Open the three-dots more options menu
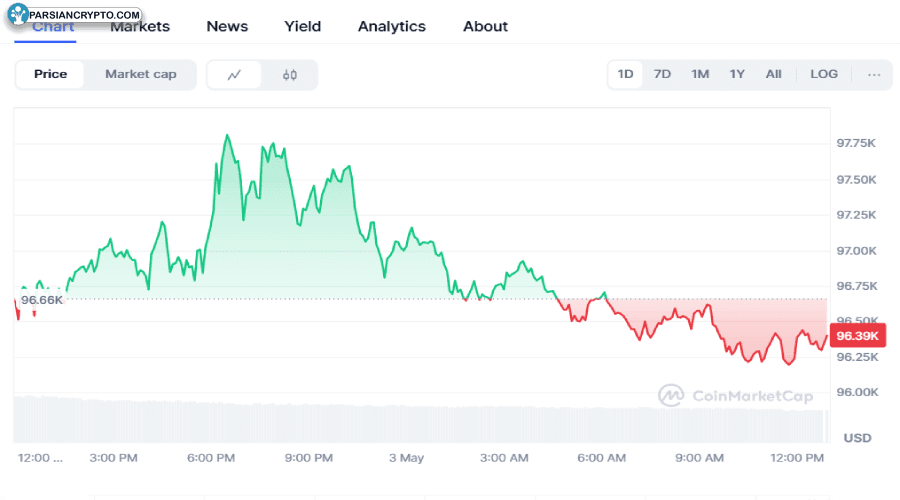 [874, 74]
